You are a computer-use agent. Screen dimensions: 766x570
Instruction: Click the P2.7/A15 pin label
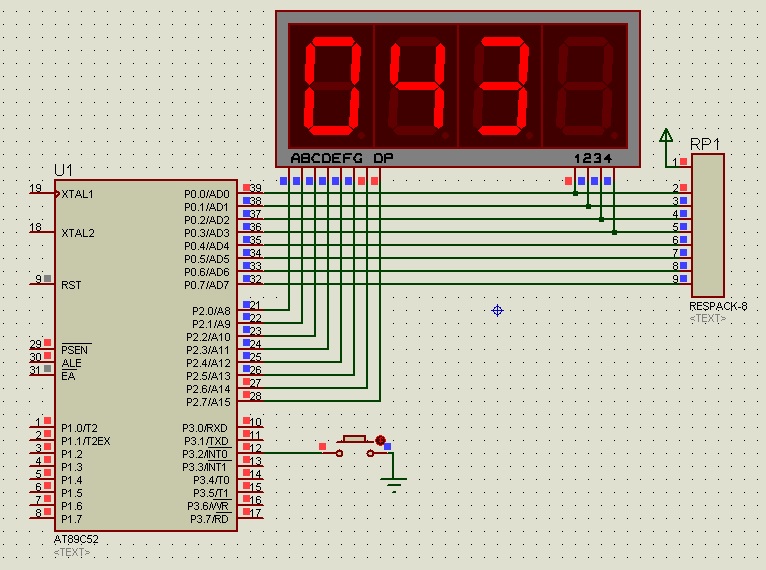(x=208, y=402)
